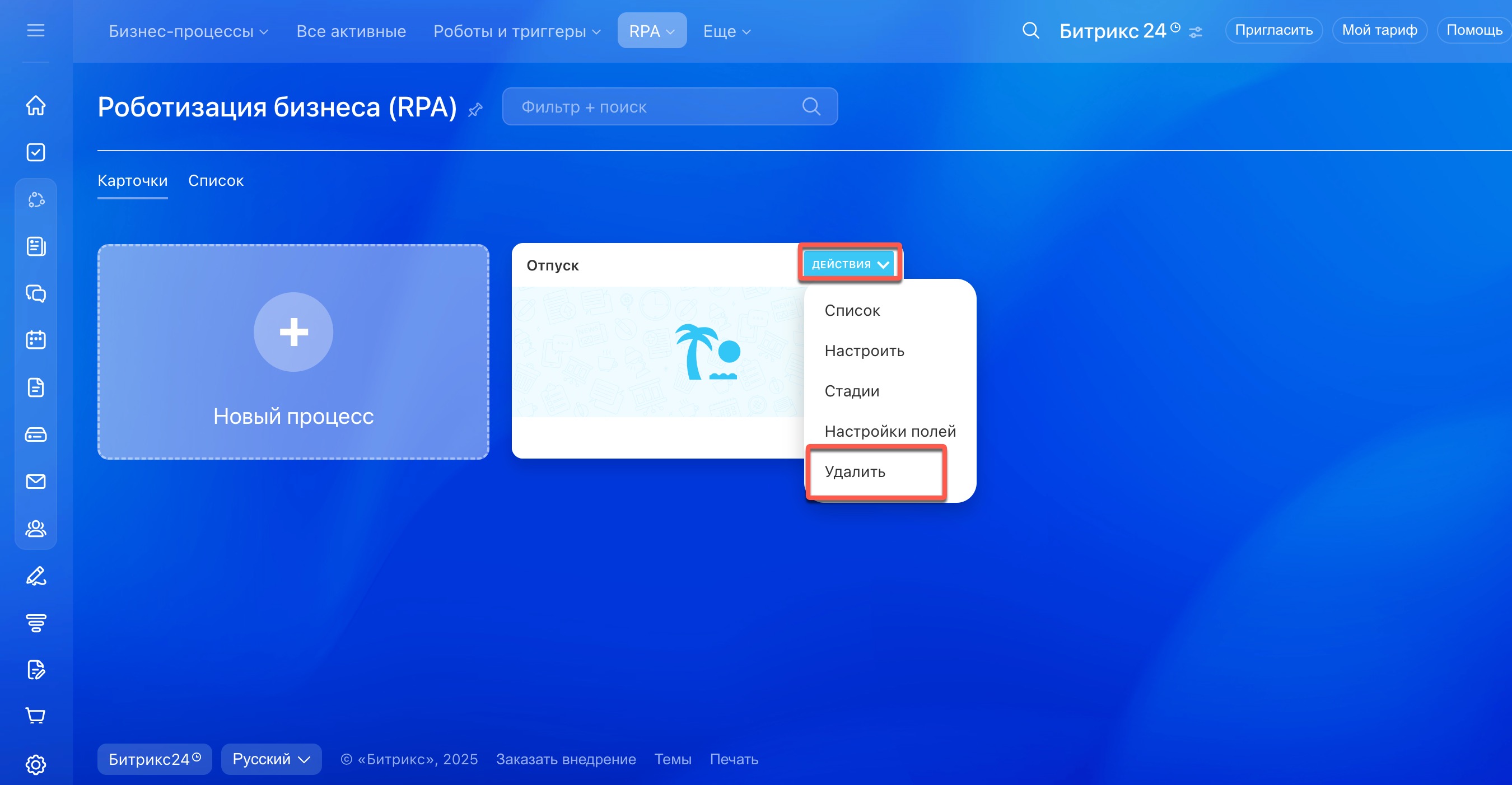This screenshot has height=785, width=1512.
Task: Click the Bitrix24 header settings sliders icon
Action: coord(1196,32)
